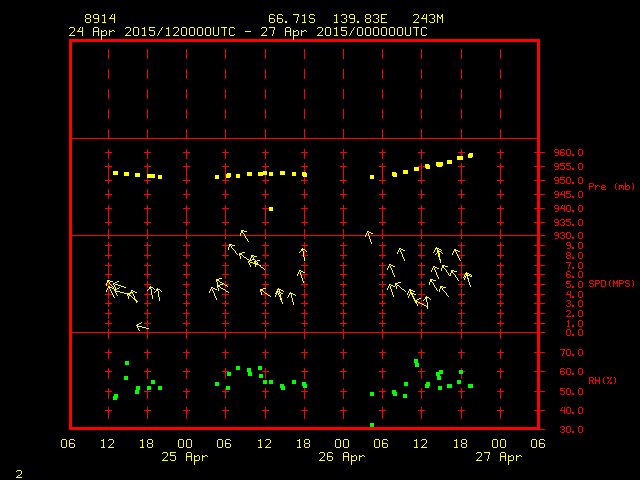Image resolution: width=640 pixels, height=480 pixels.
Task: Click the 7.0 wind speed tick label
Action: (x=574, y=266)
